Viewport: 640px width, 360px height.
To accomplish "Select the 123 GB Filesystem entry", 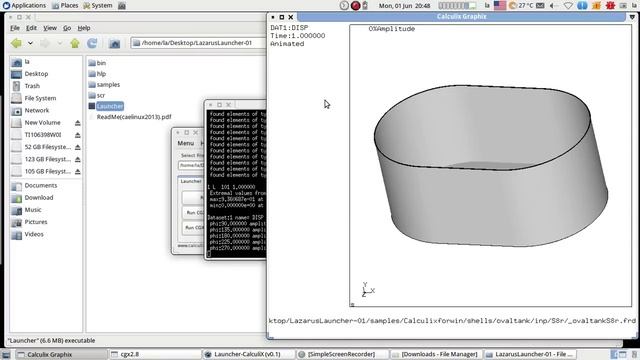I will (47, 159).
